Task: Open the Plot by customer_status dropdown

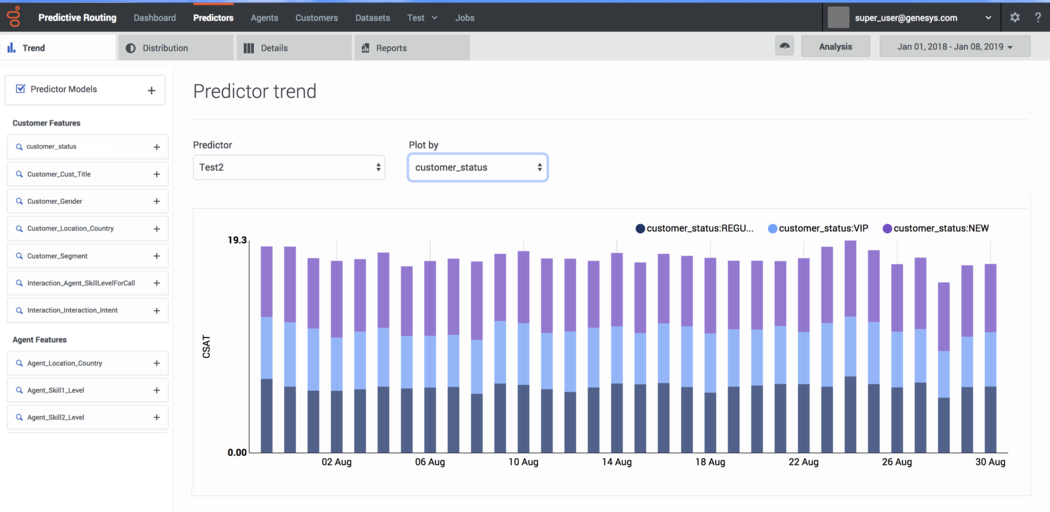Action: pyautogui.click(x=477, y=167)
